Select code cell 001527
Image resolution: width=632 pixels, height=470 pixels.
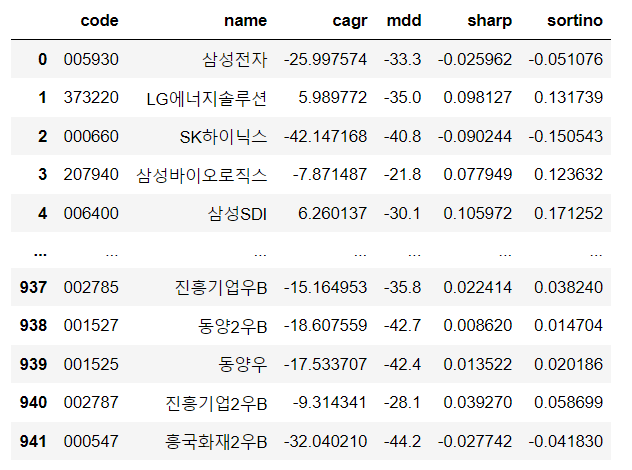click(x=91, y=325)
